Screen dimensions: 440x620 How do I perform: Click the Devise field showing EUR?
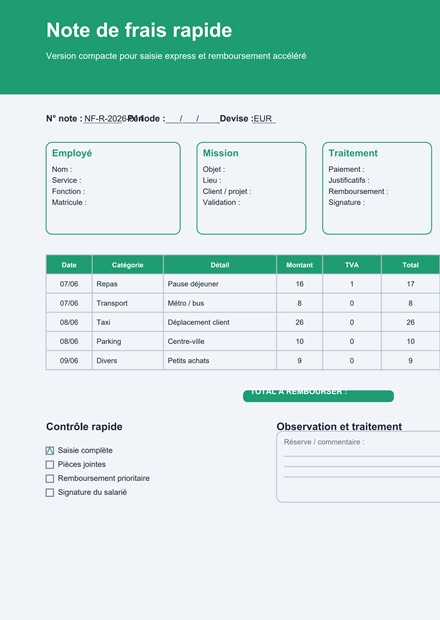coord(264,119)
